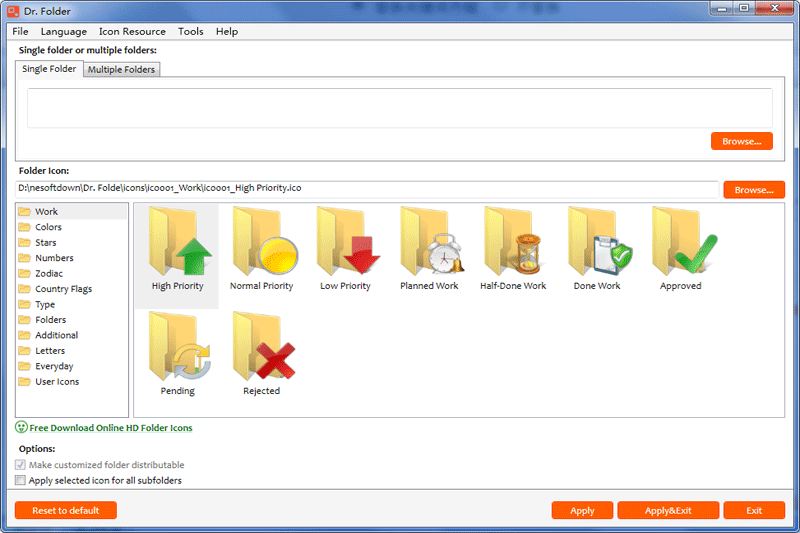The width and height of the screenshot is (800, 533).
Task: Click the Apply&Exit button
Action: click(x=668, y=510)
